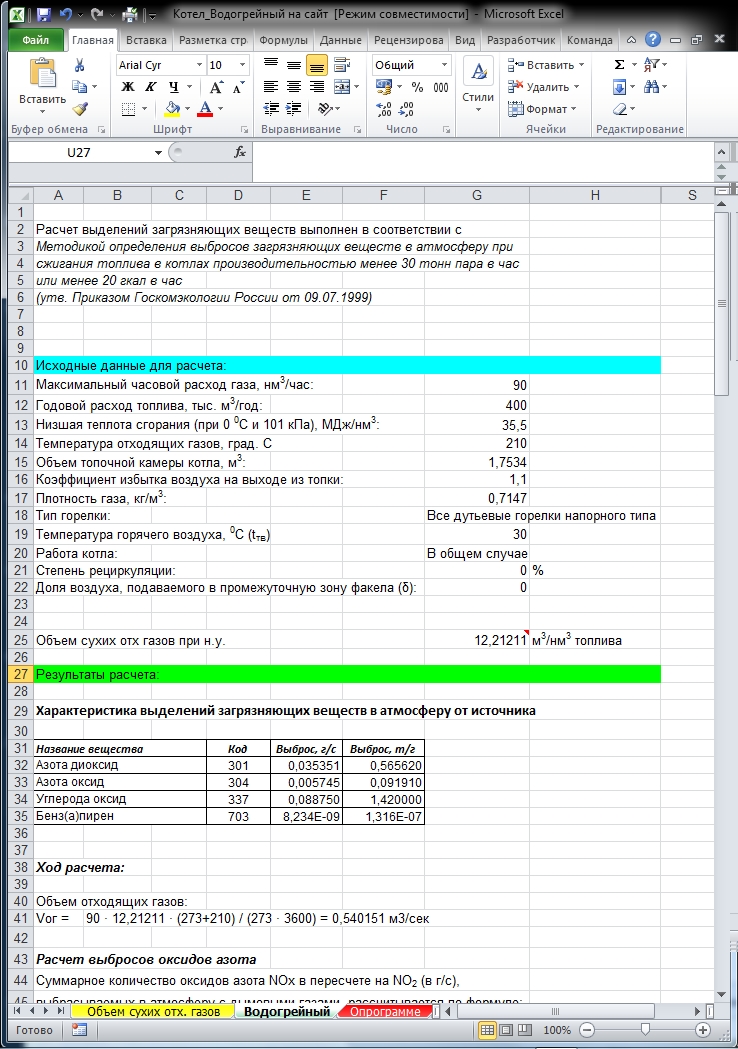This screenshot has width=738, height=1049.
Task: Apply the red font color
Action: point(205,108)
